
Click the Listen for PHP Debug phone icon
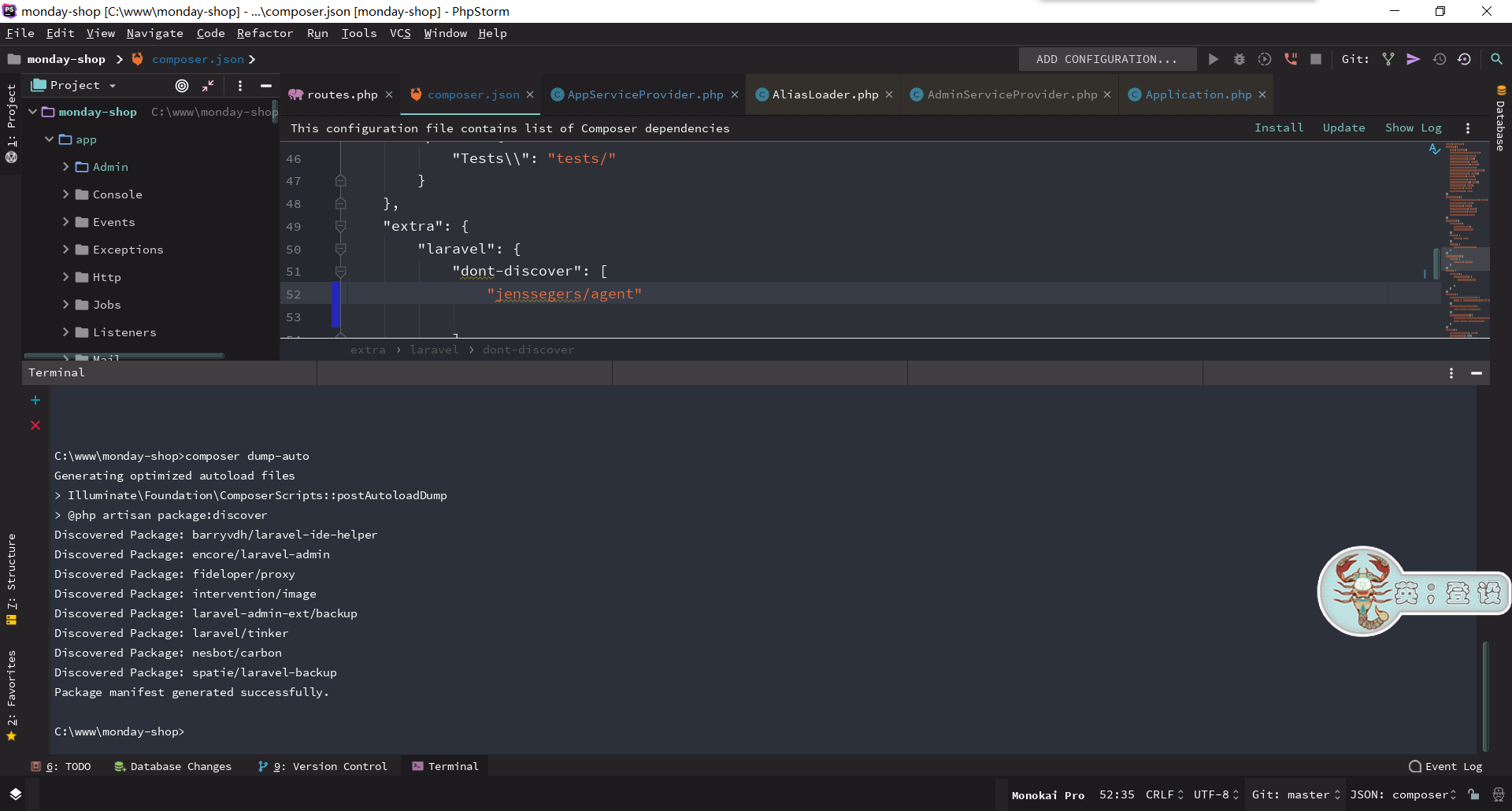[1291, 59]
